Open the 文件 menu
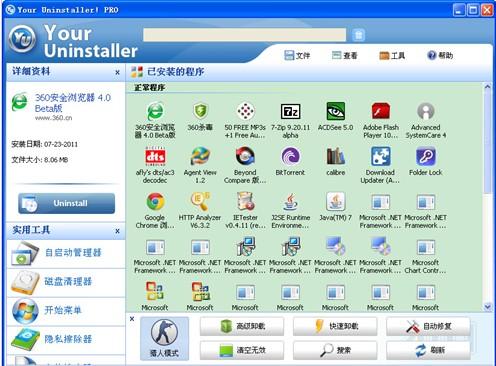Screen dimensions: 496x366 pyautogui.click(x=297, y=55)
